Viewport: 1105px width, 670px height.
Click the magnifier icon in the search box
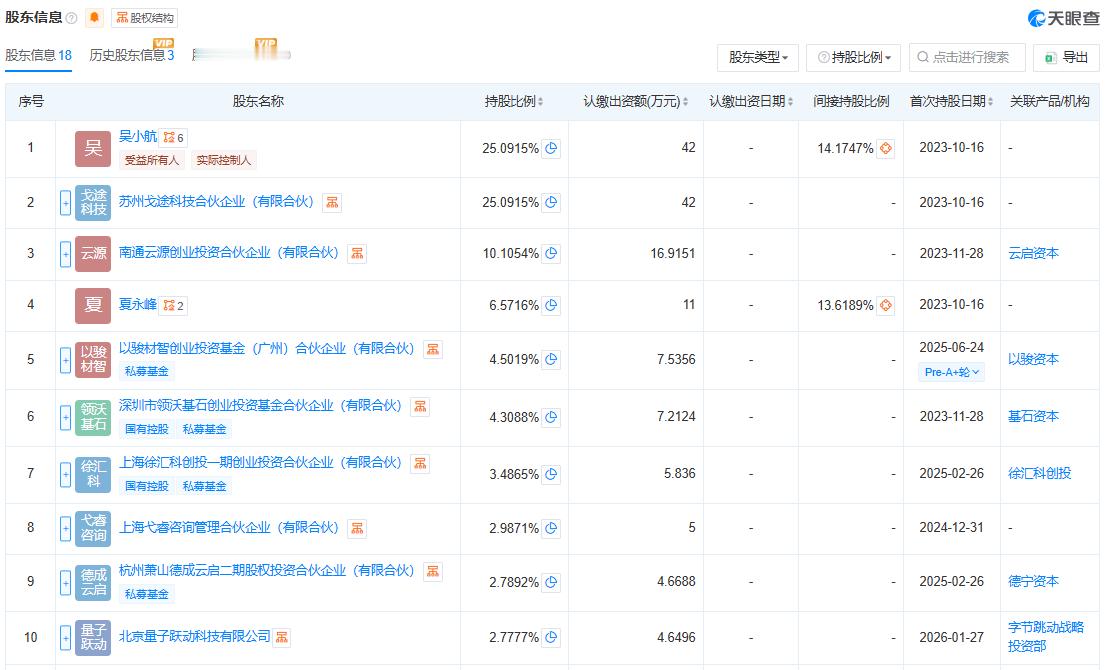click(x=921, y=57)
